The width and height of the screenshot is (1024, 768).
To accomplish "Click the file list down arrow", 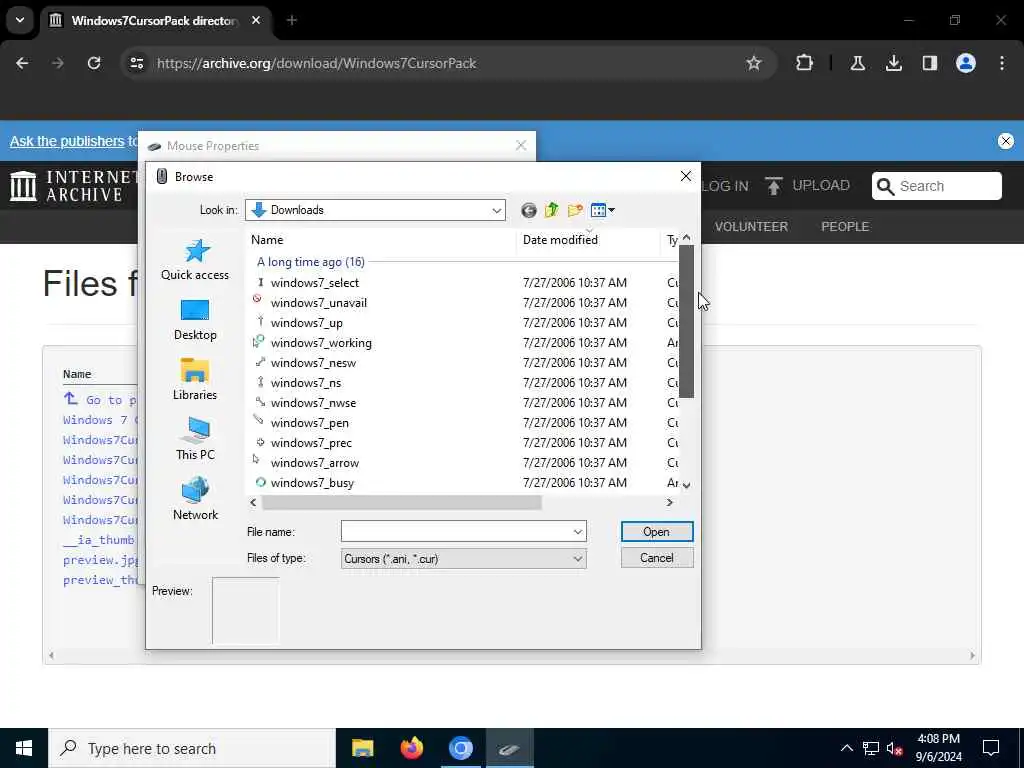I will click(686, 485).
